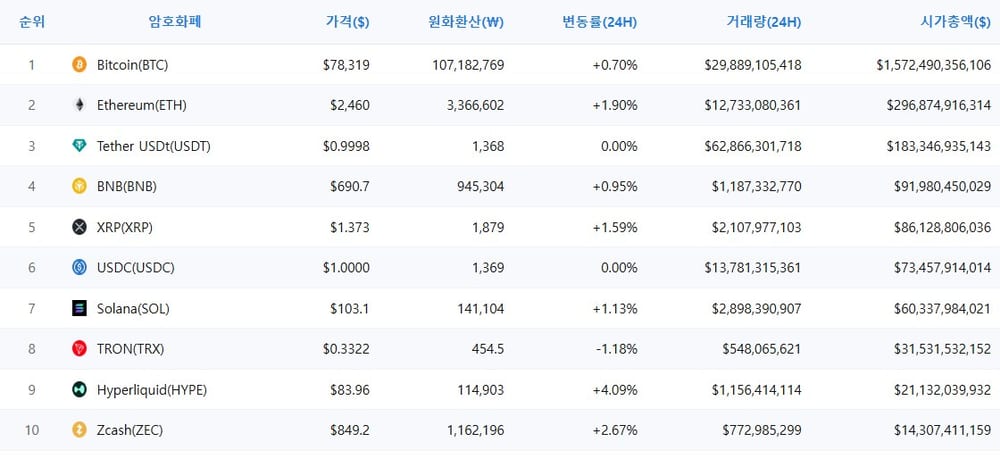Sort by 변동률(24H) column header
Screen dimensions: 1000x459
click(x=599, y=22)
